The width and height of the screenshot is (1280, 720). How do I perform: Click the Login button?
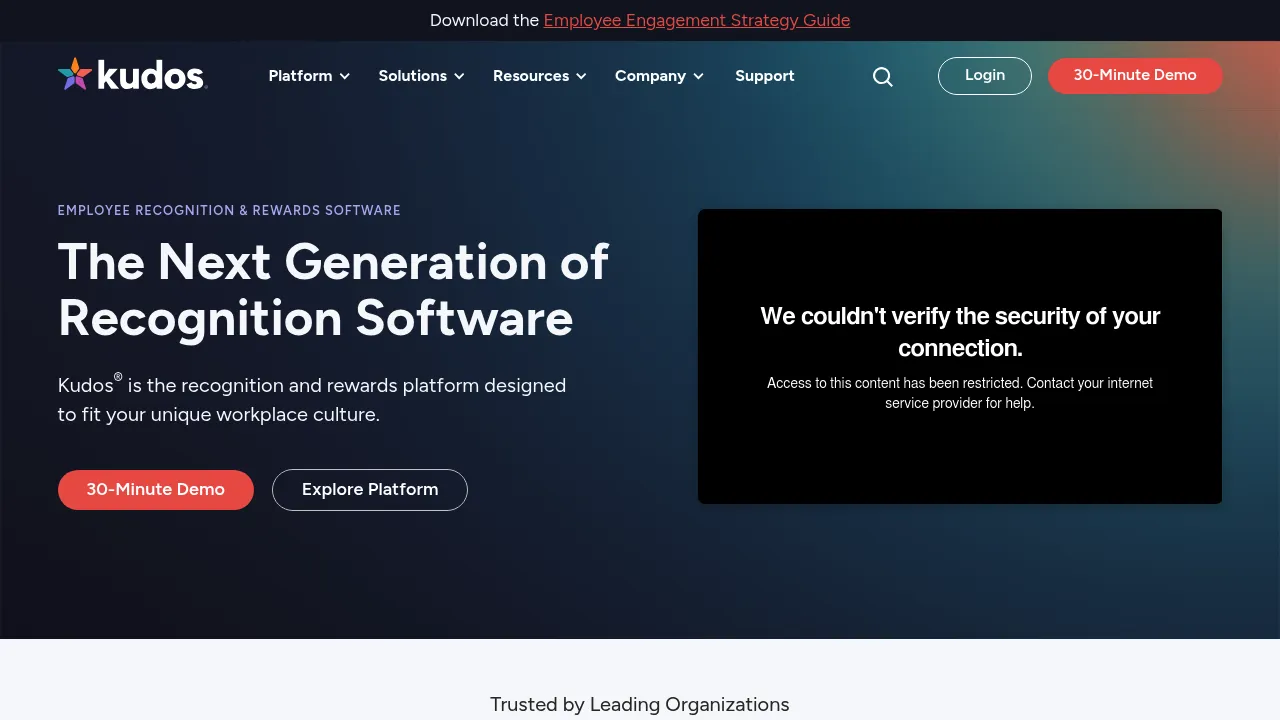click(985, 76)
